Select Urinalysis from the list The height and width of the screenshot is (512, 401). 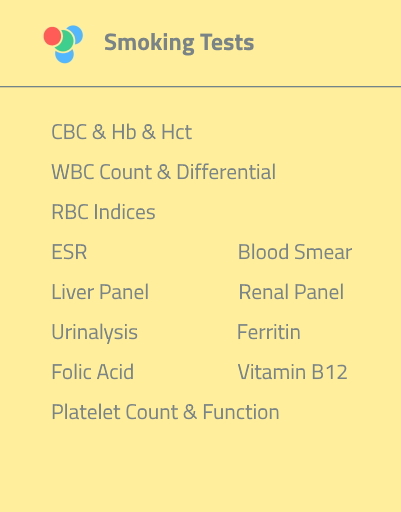click(x=95, y=332)
